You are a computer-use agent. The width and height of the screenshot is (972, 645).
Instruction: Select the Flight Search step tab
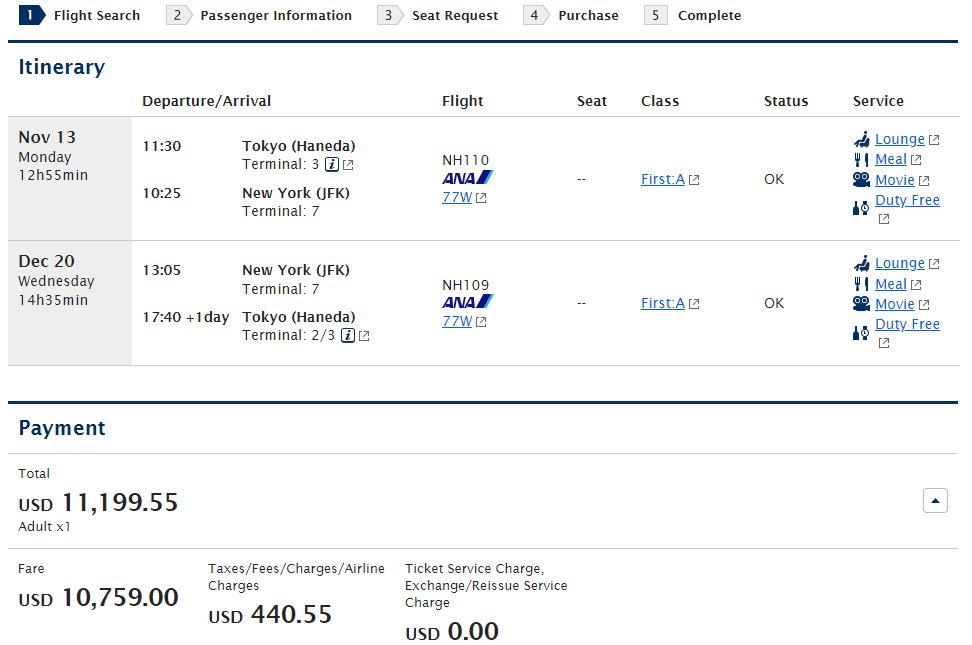(79, 15)
